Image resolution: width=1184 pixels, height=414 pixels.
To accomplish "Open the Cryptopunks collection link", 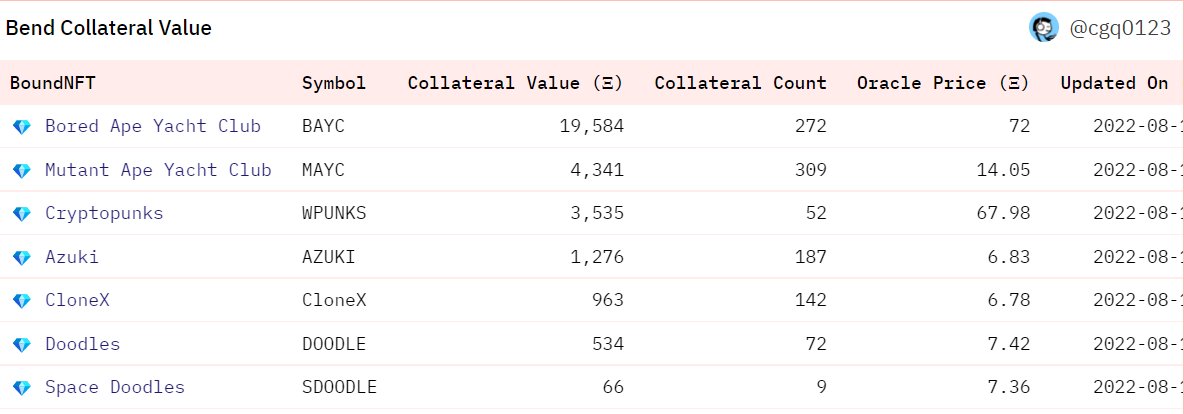I will pos(104,213).
